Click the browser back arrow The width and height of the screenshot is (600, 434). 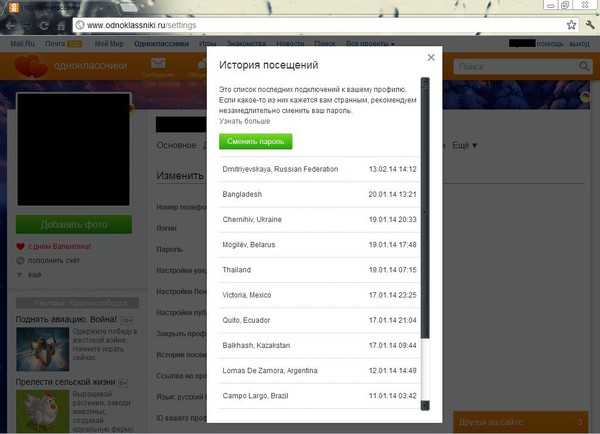tap(11, 26)
